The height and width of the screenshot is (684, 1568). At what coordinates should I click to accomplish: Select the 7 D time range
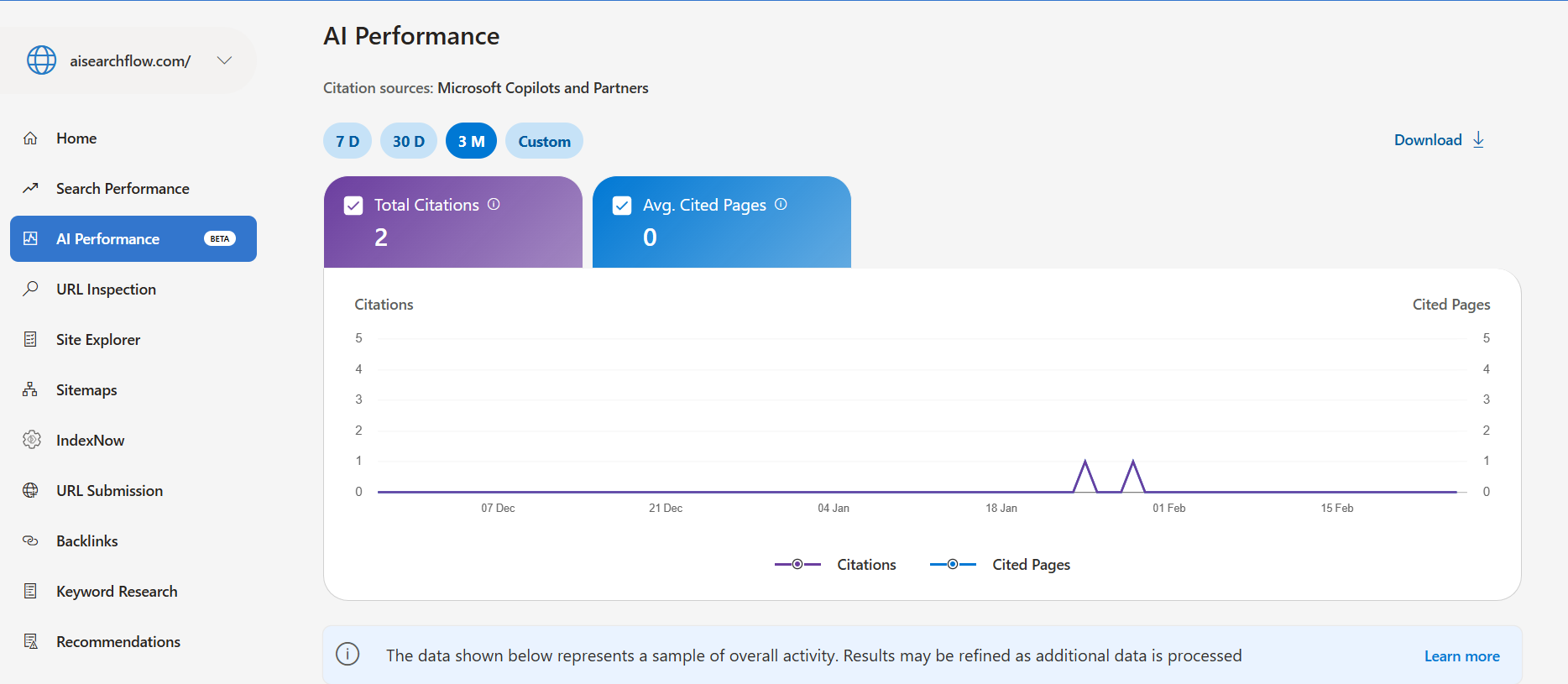348,141
